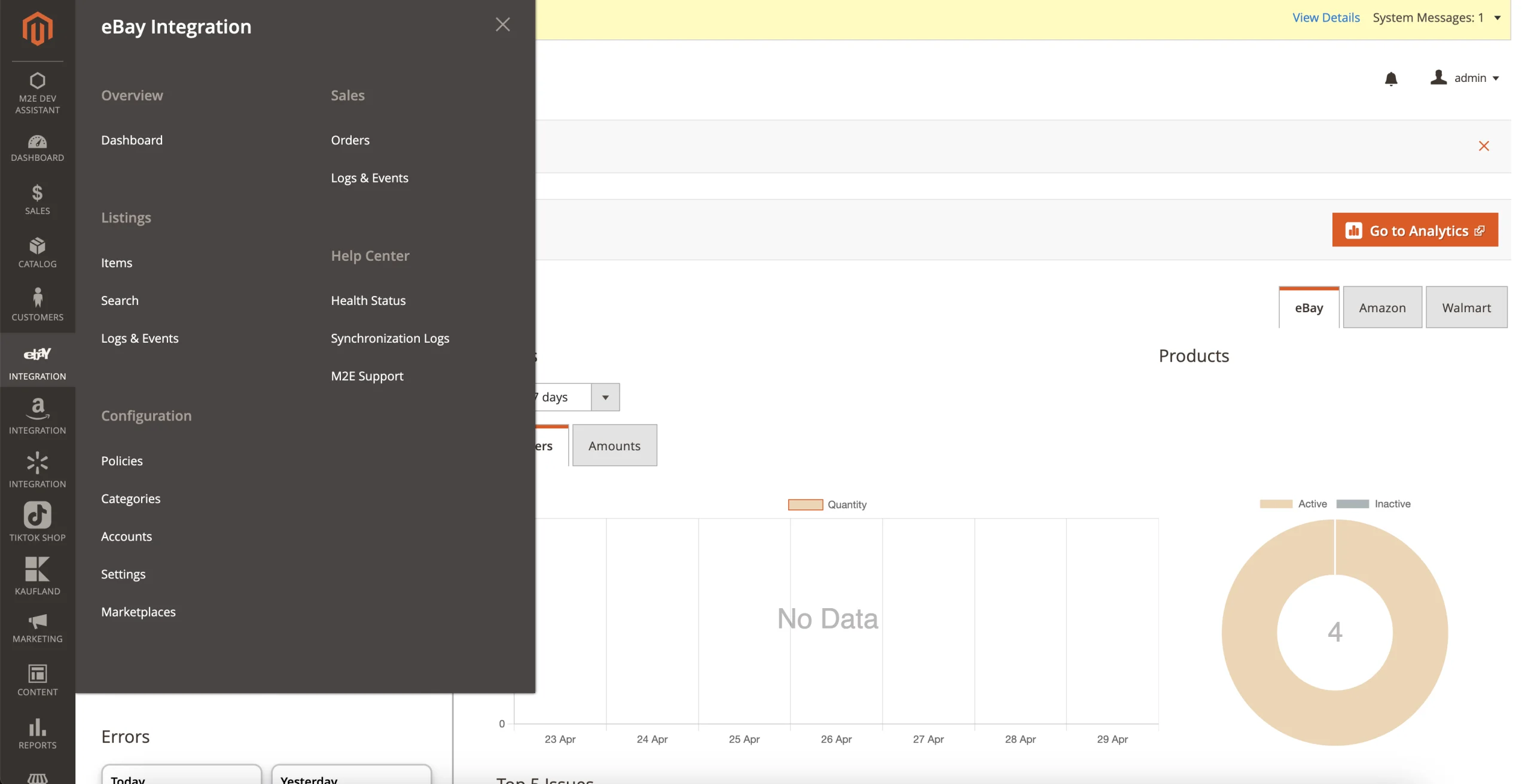Viewport: 1531px width, 784px height.
Task: Close the eBay Integration menu panel
Action: click(x=502, y=25)
